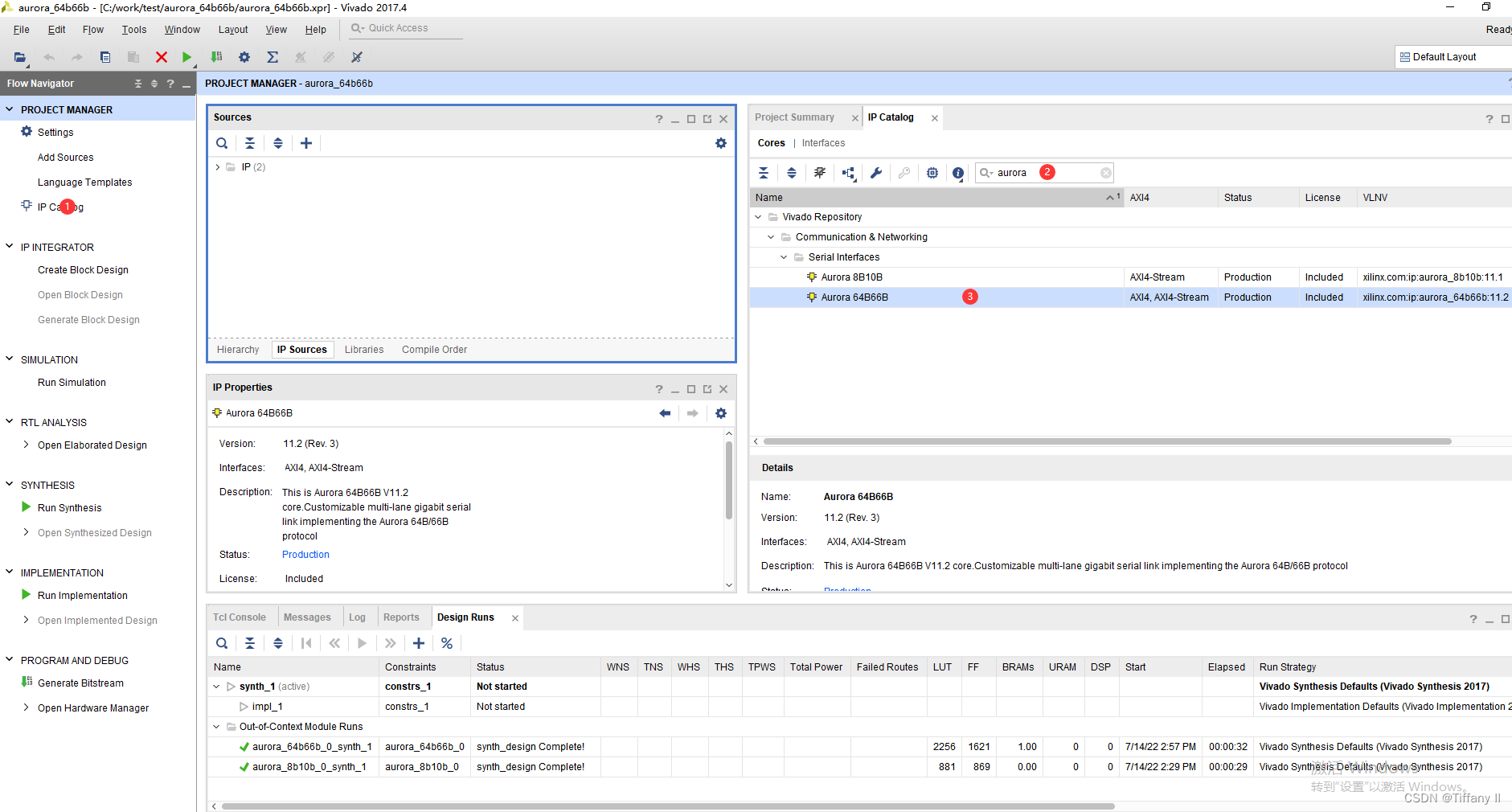This screenshot has width=1512, height=812.
Task: Search in the Sources panel
Action: pos(222,143)
